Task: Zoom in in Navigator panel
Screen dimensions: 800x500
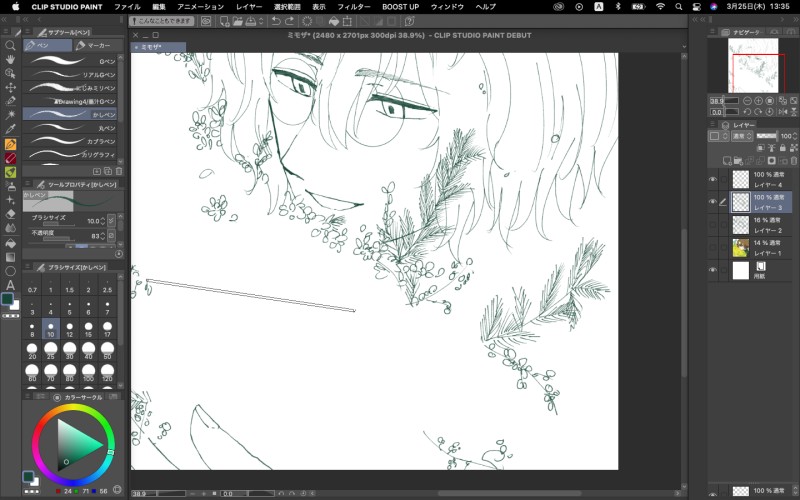Action: click(x=759, y=101)
